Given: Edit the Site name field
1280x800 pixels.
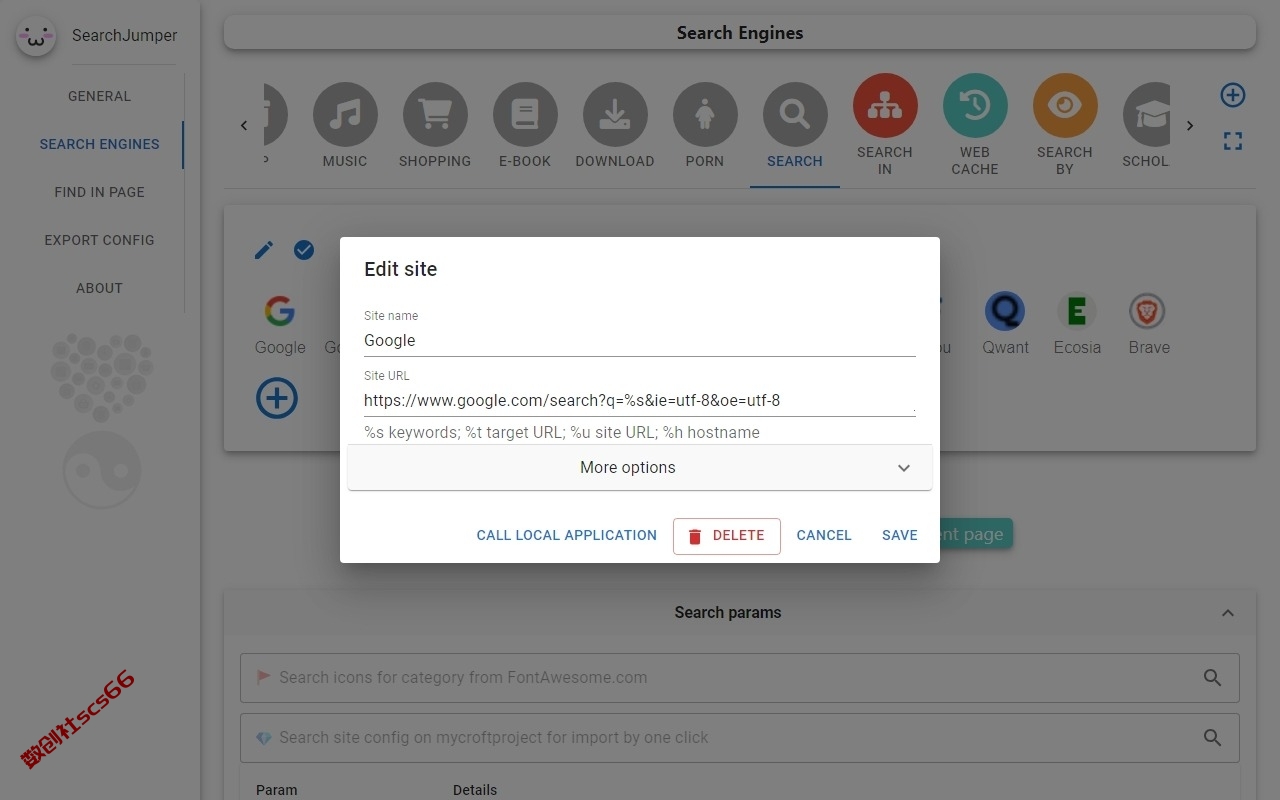Looking at the screenshot, I should tap(640, 340).
